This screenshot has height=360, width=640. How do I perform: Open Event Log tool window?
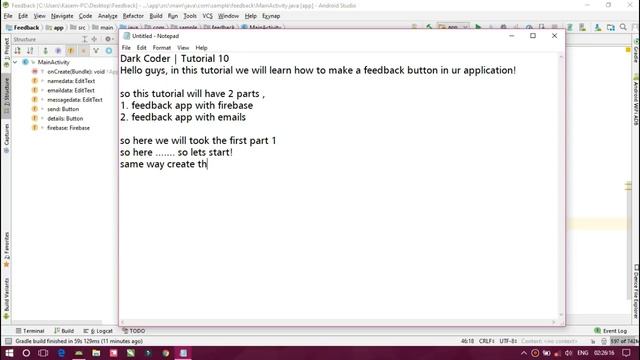click(x=611, y=331)
